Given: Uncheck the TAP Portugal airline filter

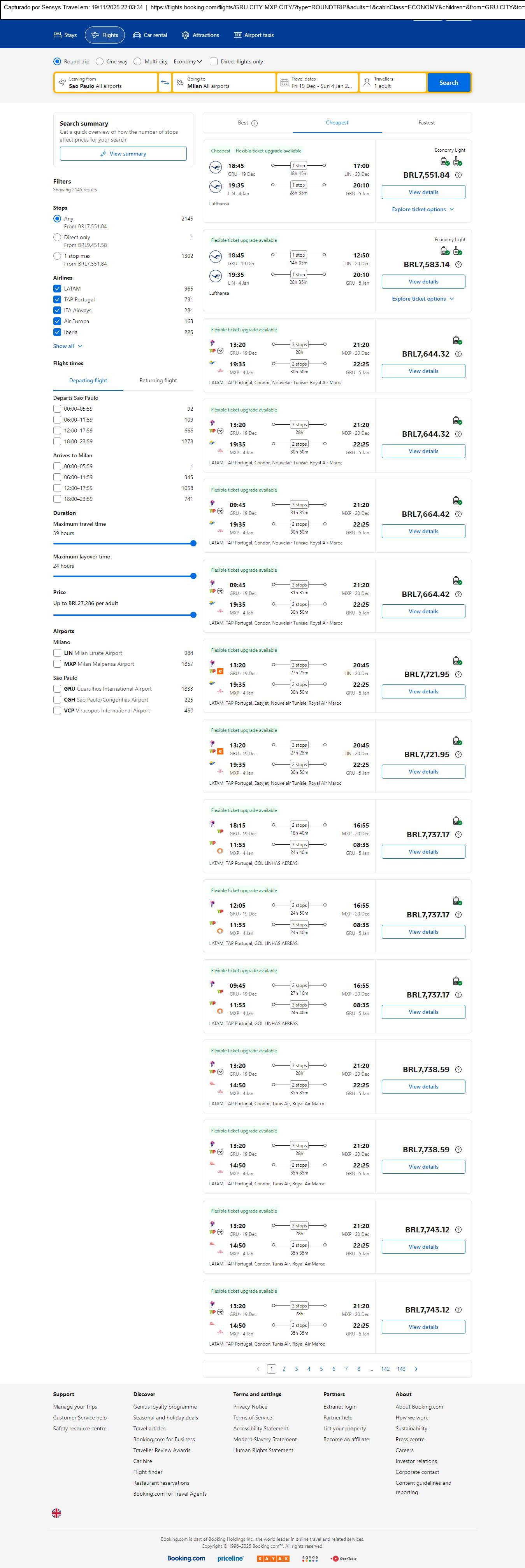Looking at the screenshot, I should tap(57, 299).
